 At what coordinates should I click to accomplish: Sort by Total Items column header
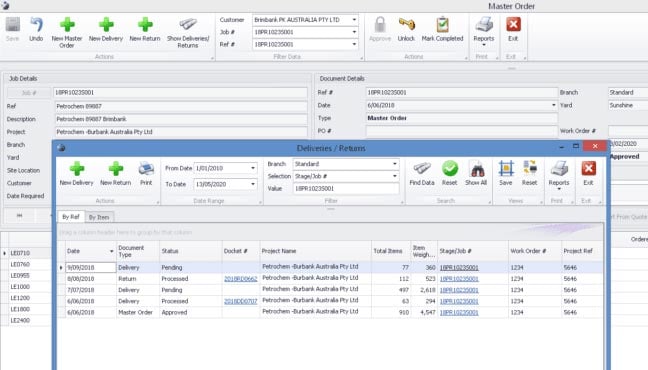click(391, 251)
